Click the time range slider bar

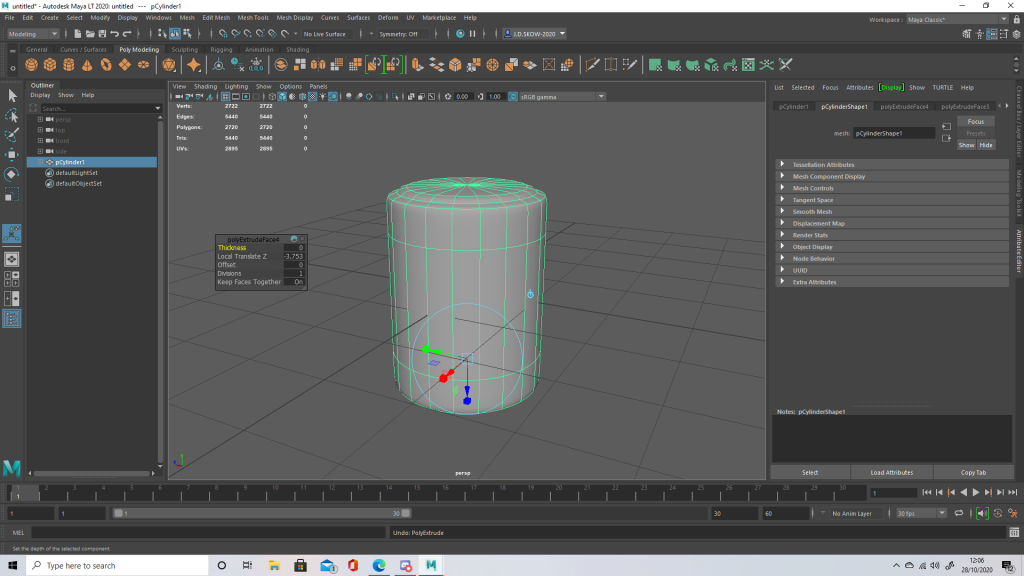click(x=260, y=513)
